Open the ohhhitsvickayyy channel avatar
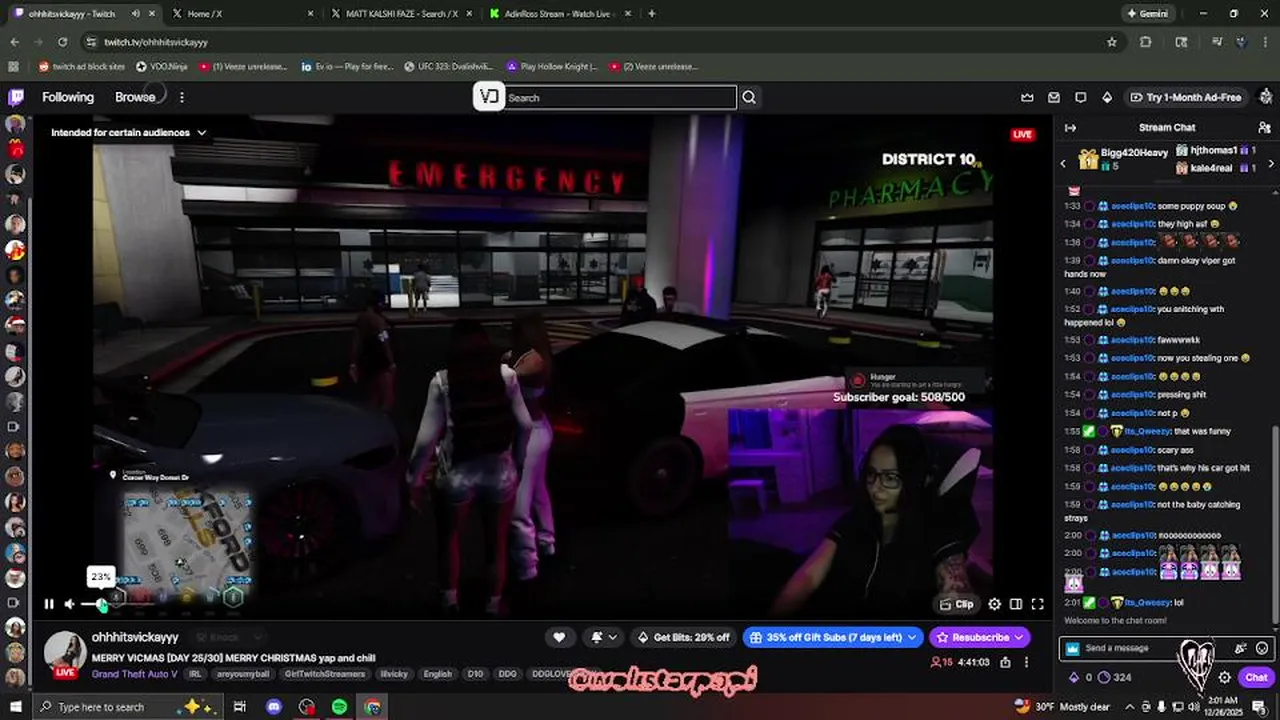This screenshot has height=720, width=1280. pyautogui.click(x=65, y=652)
